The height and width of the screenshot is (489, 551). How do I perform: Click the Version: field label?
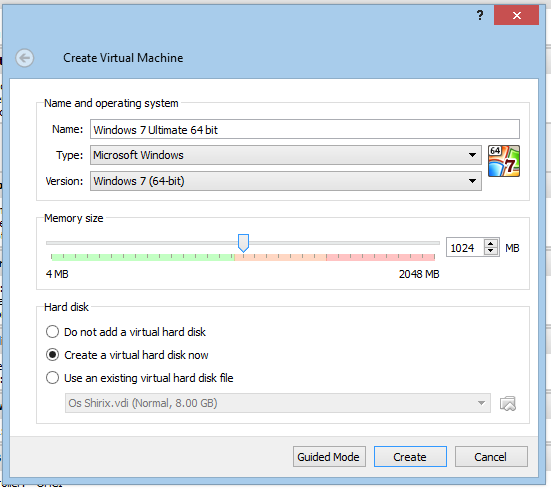(64, 181)
